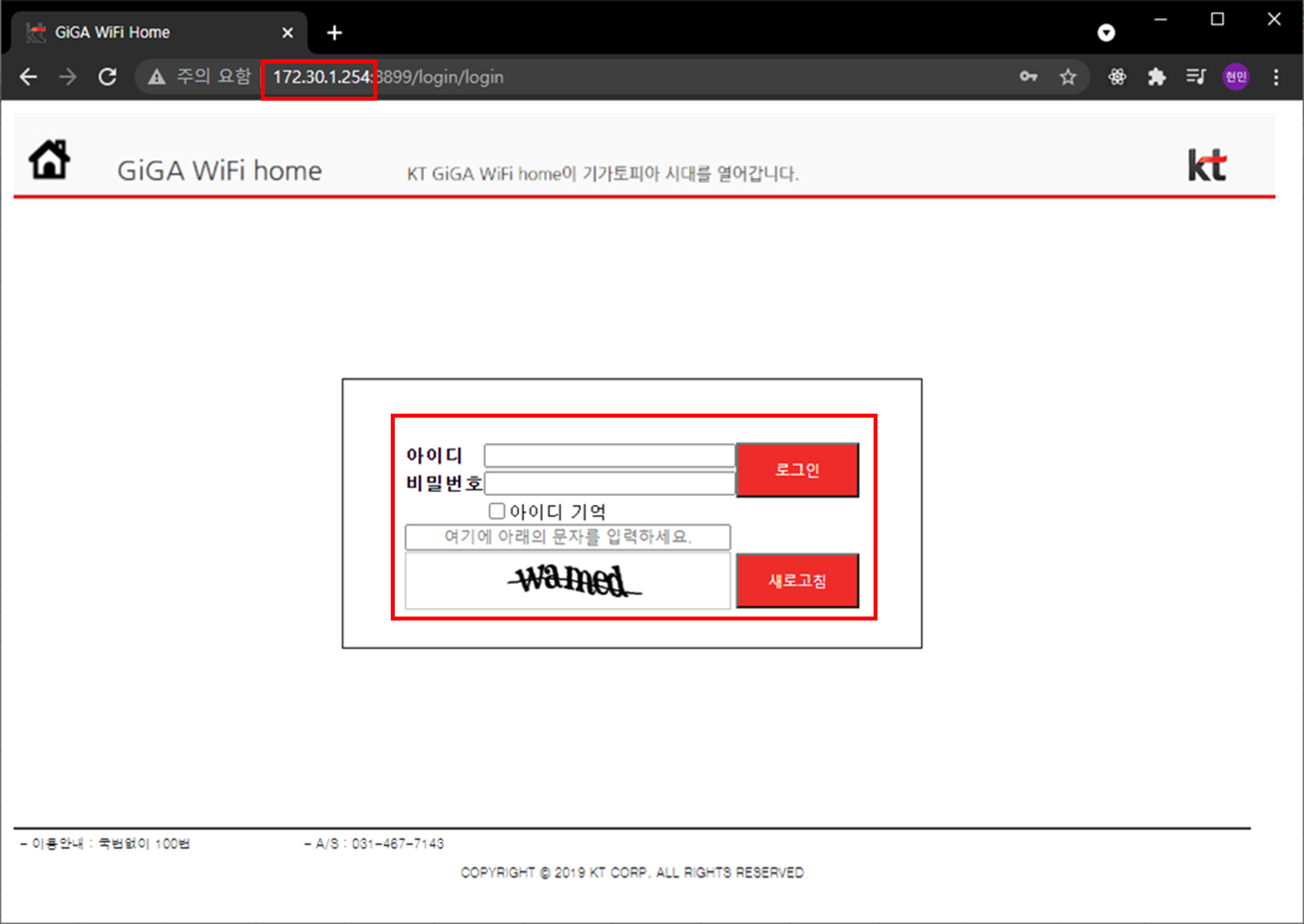This screenshot has height=924, width=1304.
Task: Click the captcha image
Action: tap(568, 581)
